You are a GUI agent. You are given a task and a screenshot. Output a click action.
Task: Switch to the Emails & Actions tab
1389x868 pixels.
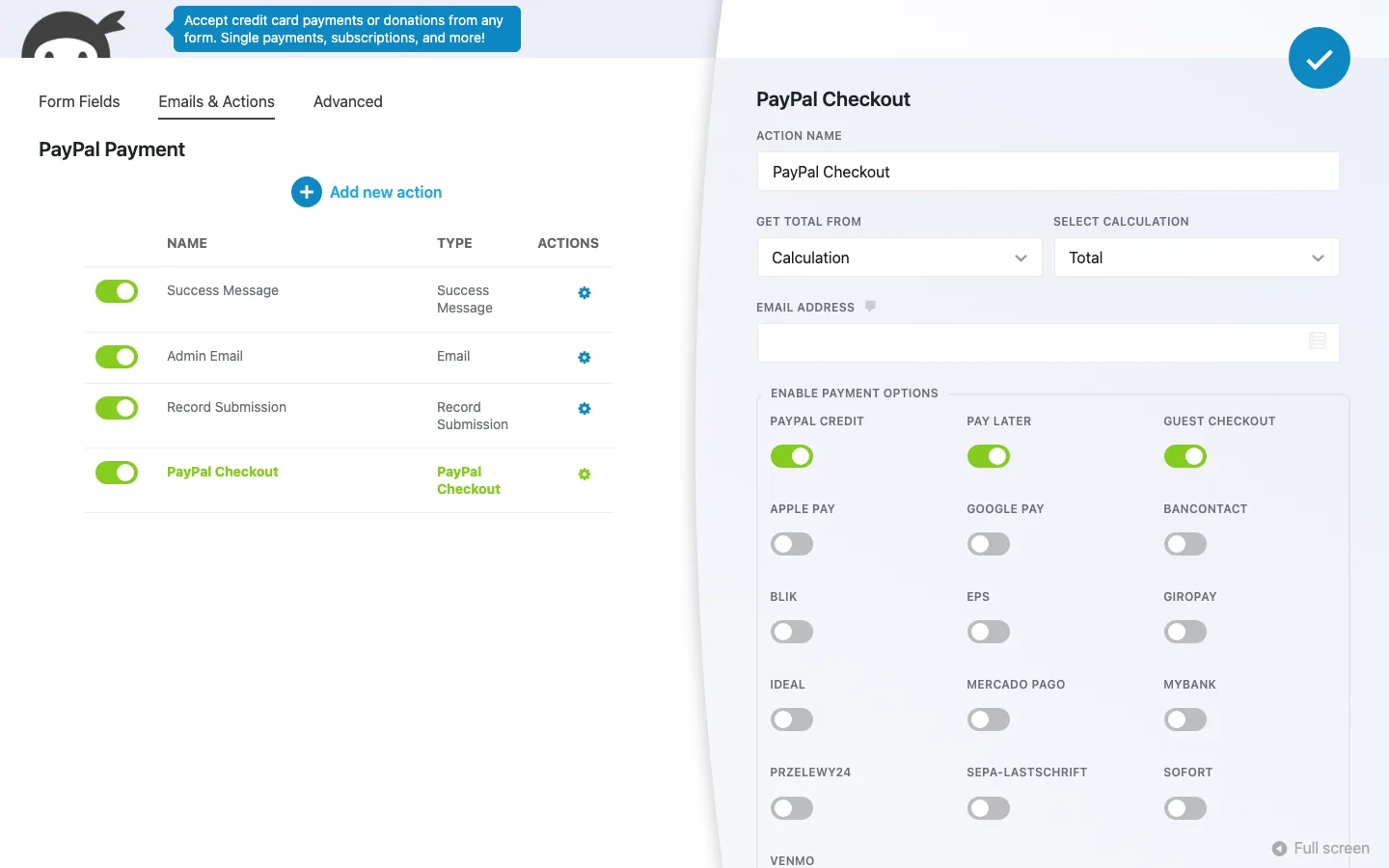click(x=216, y=101)
